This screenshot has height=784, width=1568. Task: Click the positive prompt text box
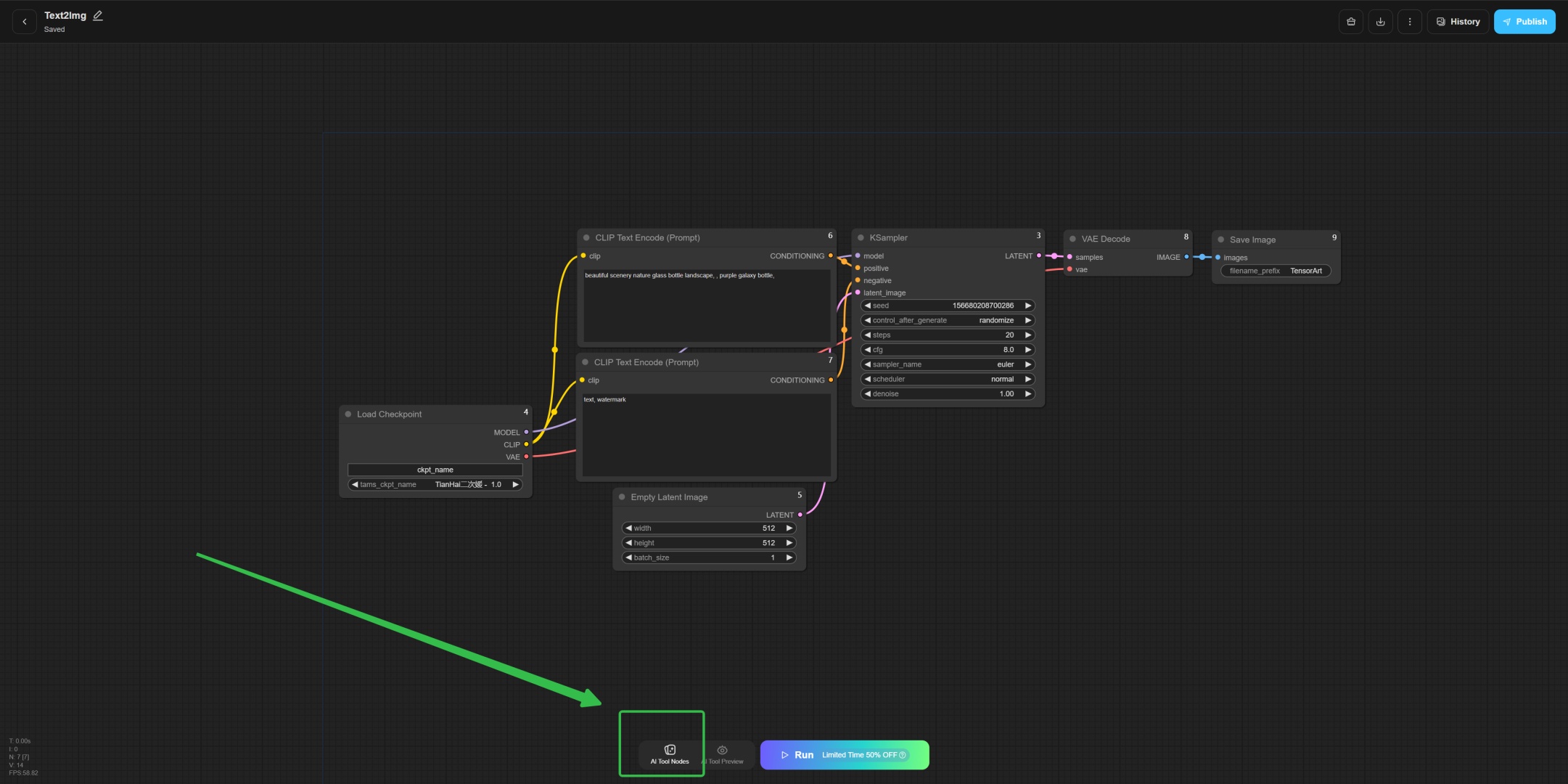(706, 305)
